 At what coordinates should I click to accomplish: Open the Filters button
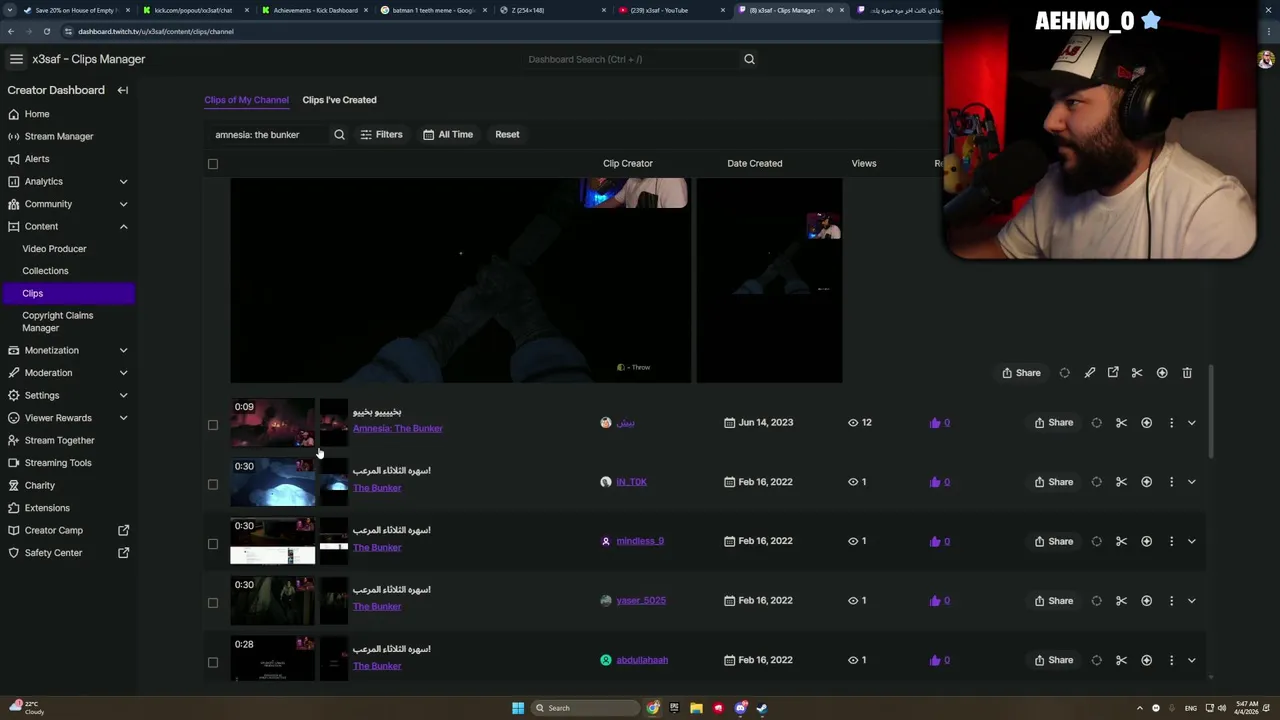[381, 134]
